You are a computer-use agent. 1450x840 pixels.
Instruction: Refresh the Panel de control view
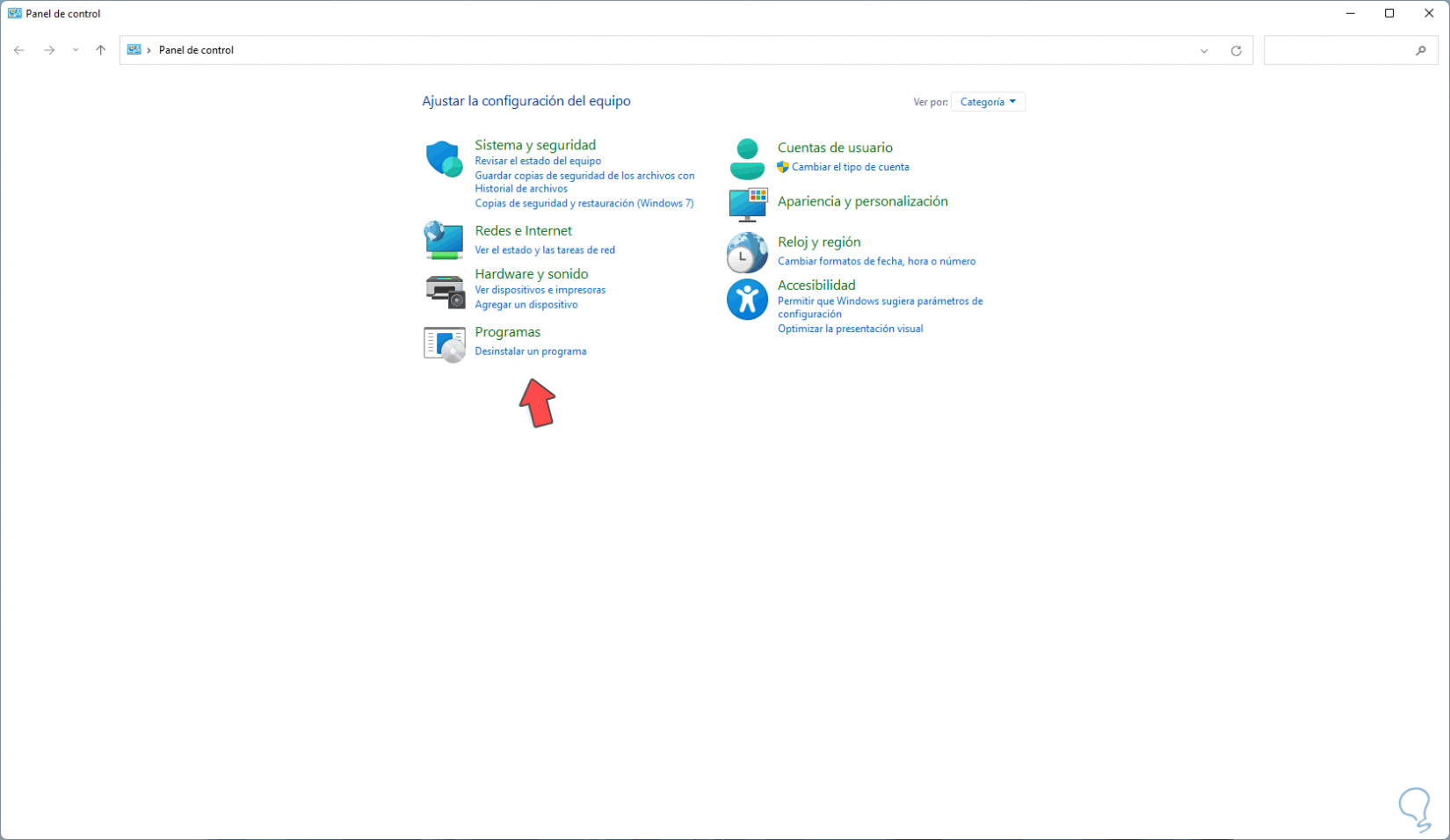(1236, 51)
